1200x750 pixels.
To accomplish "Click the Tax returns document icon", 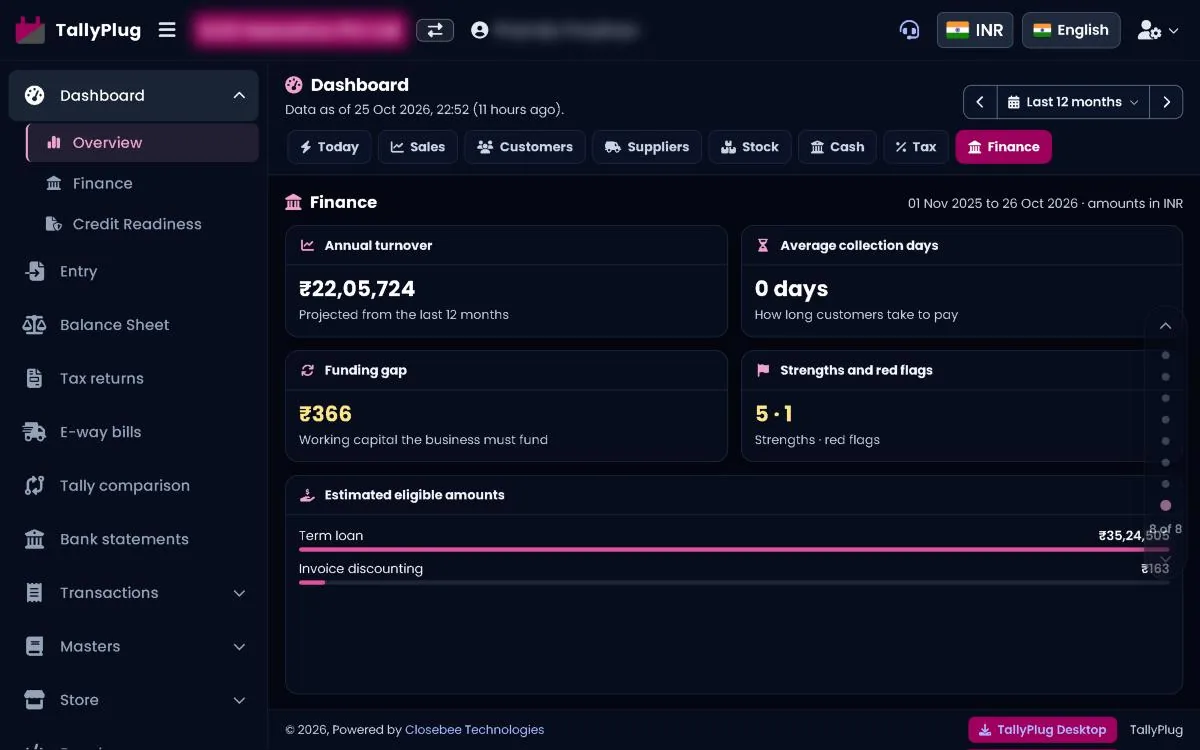I will click(35, 379).
